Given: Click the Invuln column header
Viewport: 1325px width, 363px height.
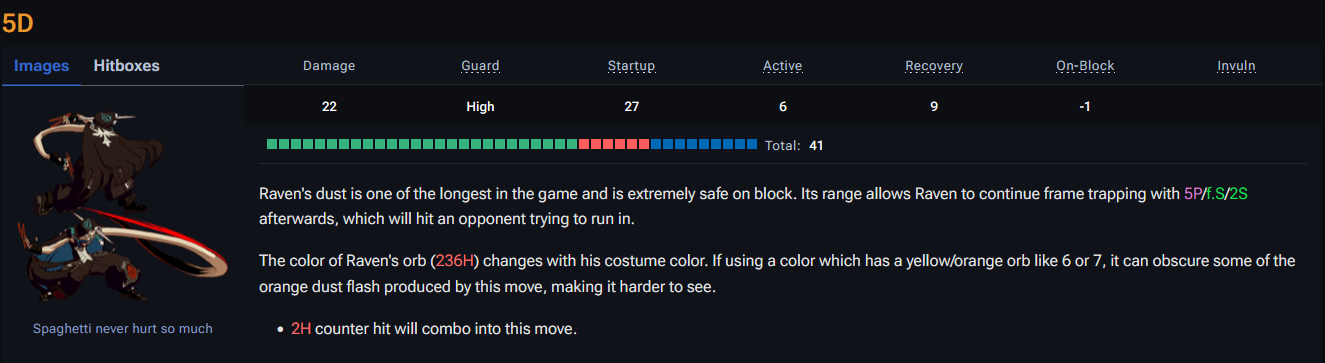Looking at the screenshot, I should (1236, 66).
